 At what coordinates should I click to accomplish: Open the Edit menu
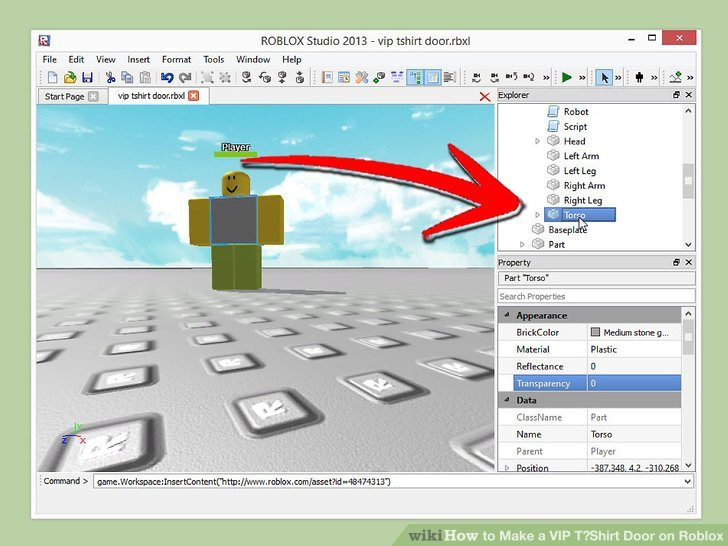pos(76,59)
